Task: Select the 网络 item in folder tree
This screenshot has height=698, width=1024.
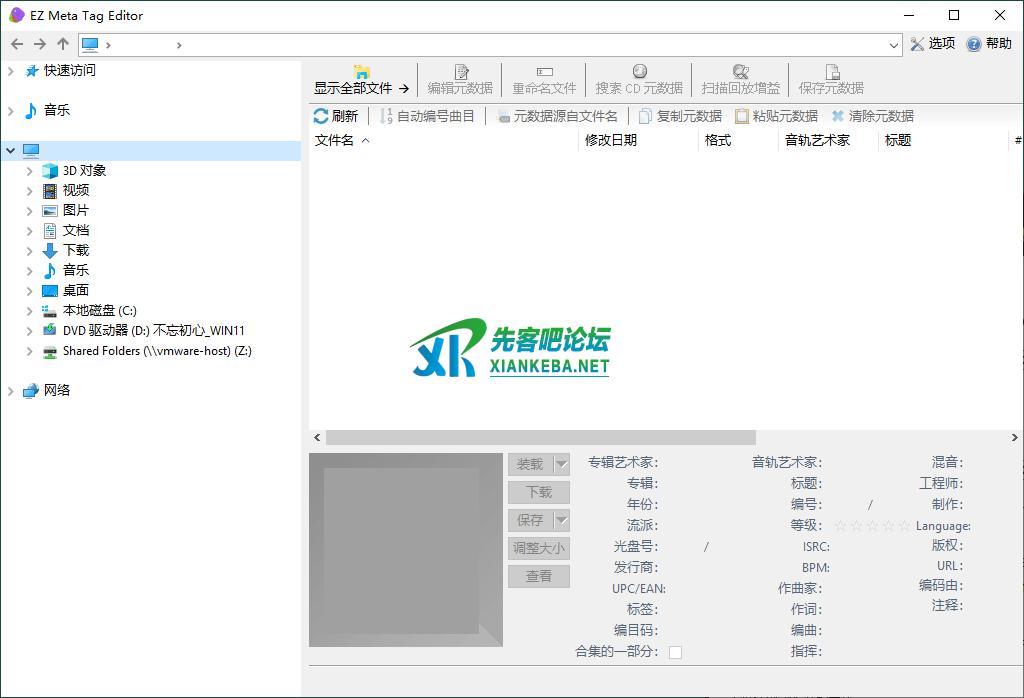Action: pos(57,391)
